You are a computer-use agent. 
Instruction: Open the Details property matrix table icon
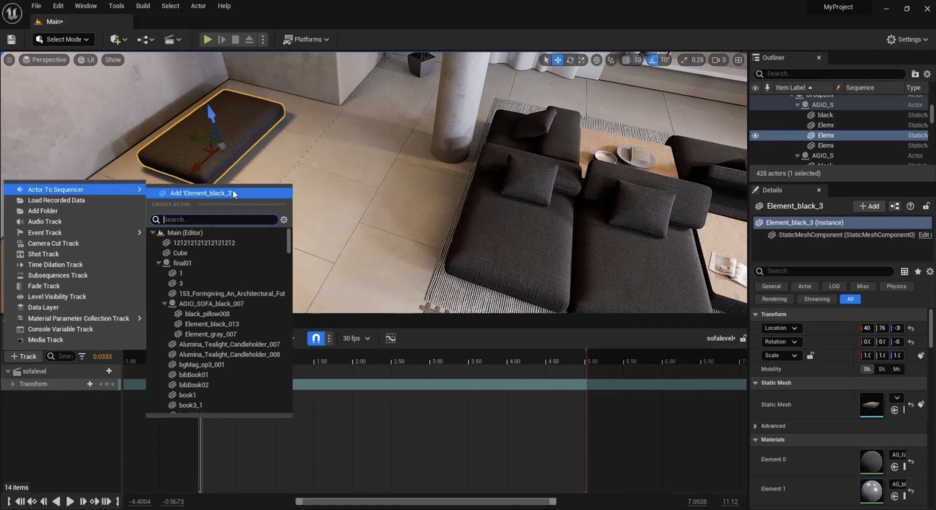point(904,271)
